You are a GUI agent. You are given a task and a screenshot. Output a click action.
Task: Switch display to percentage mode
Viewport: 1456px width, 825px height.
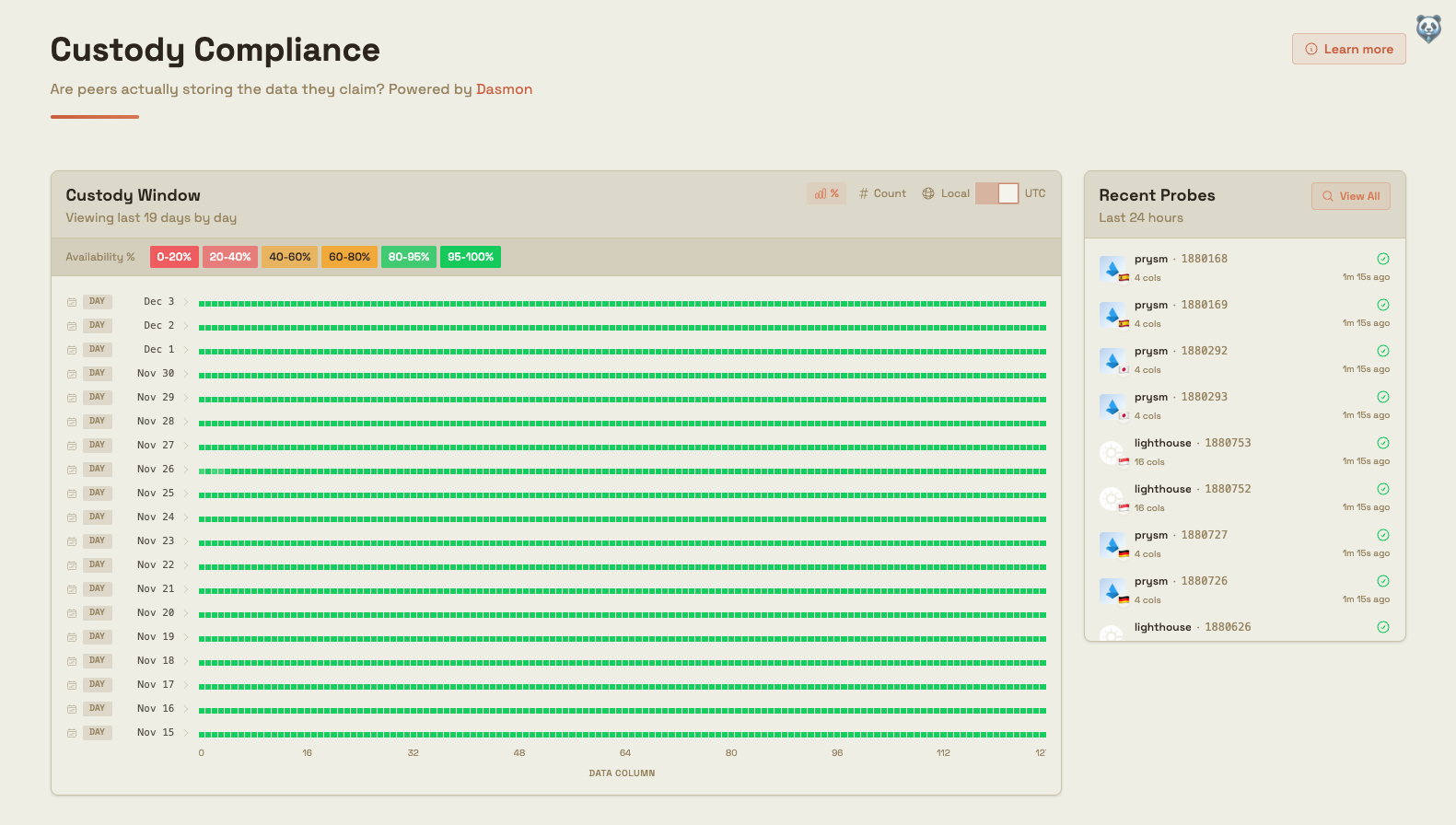[x=827, y=193]
